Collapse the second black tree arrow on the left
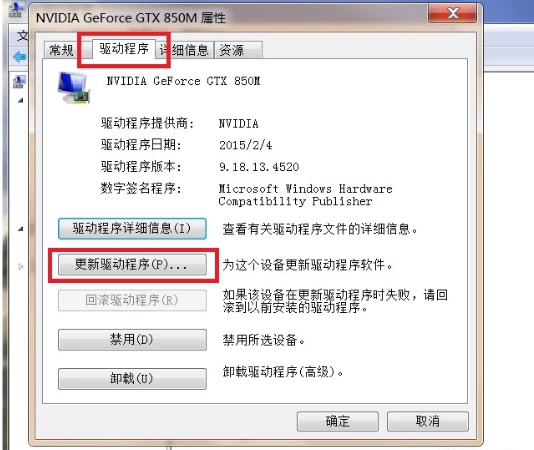The height and width of the screenshot is (450, 534). click(x=21, y=229)
